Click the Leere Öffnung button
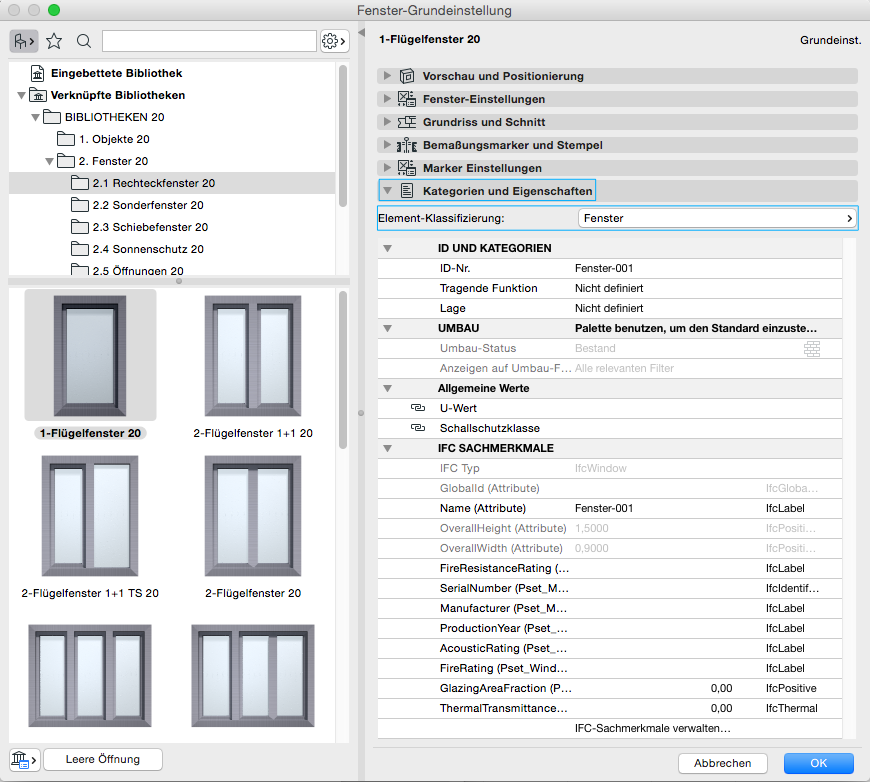The width and height of the screenshot is (870, 782). click(x=103, y=759)
